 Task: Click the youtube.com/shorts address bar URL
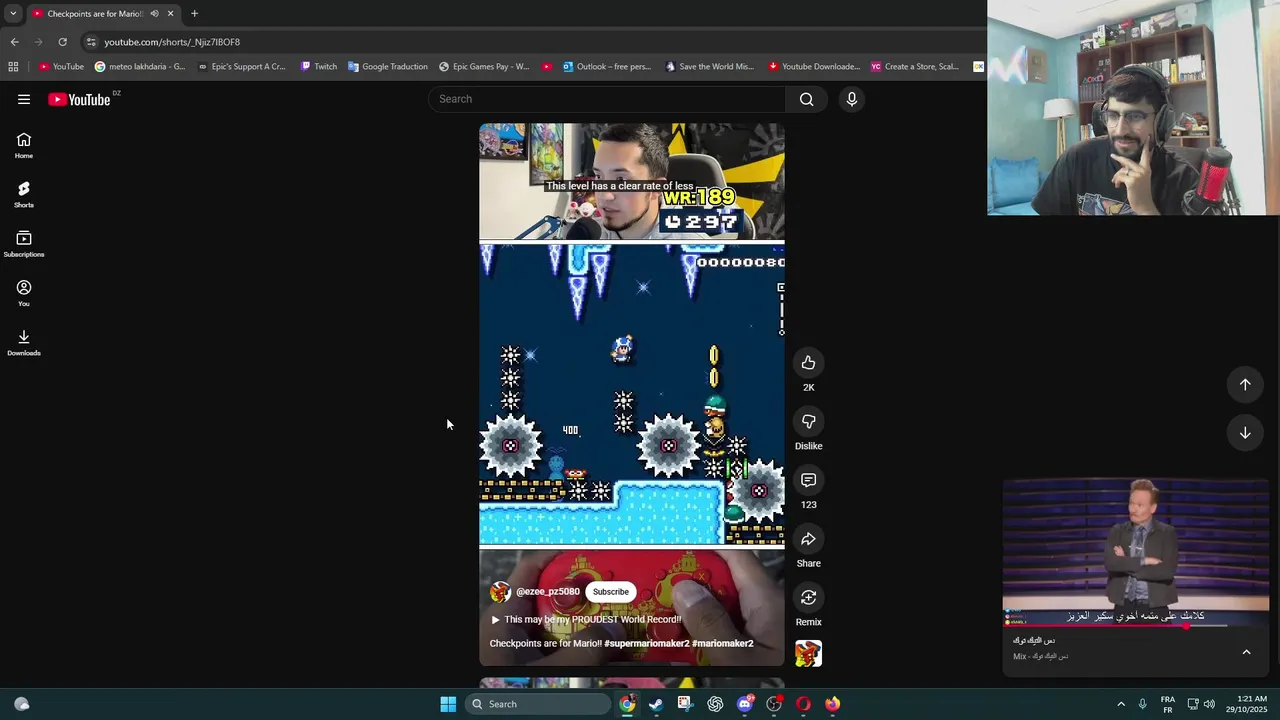pos(172,42)
